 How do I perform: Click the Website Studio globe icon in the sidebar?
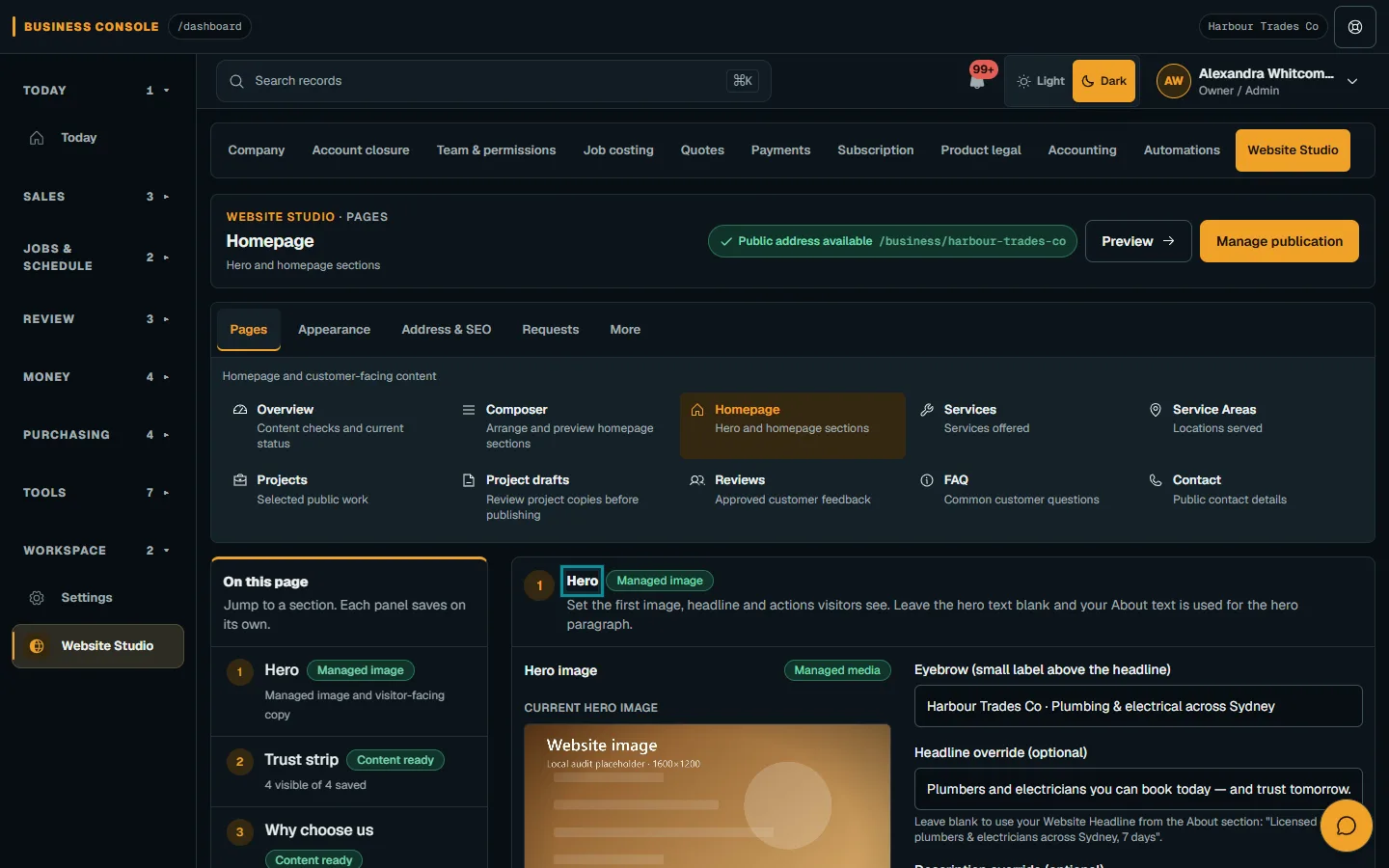pyautogui.click(x=37, y=646)
